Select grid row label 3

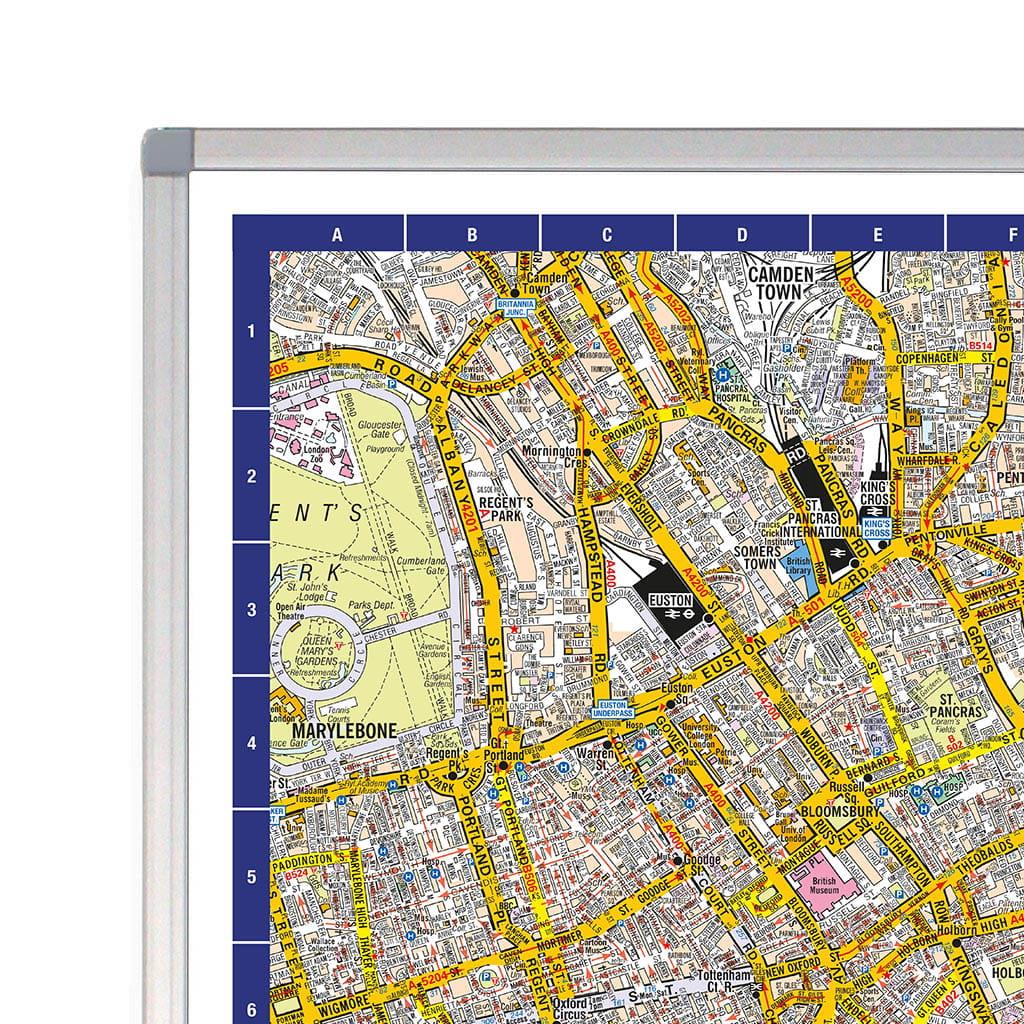coord(251,610)
